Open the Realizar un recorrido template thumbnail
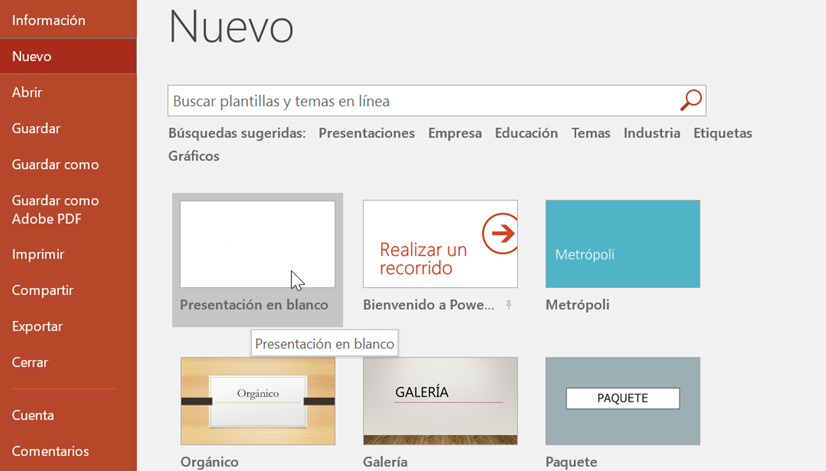 click(440, 244)
